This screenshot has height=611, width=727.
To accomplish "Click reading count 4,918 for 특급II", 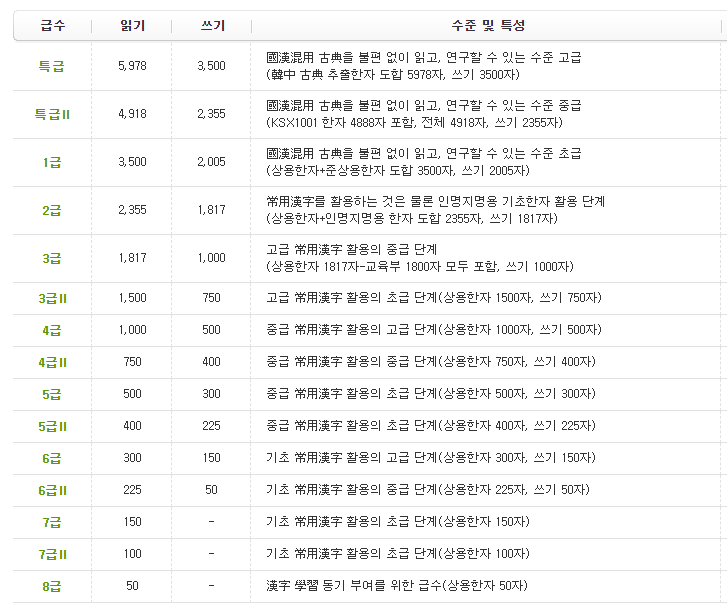I will pos(132,114).
